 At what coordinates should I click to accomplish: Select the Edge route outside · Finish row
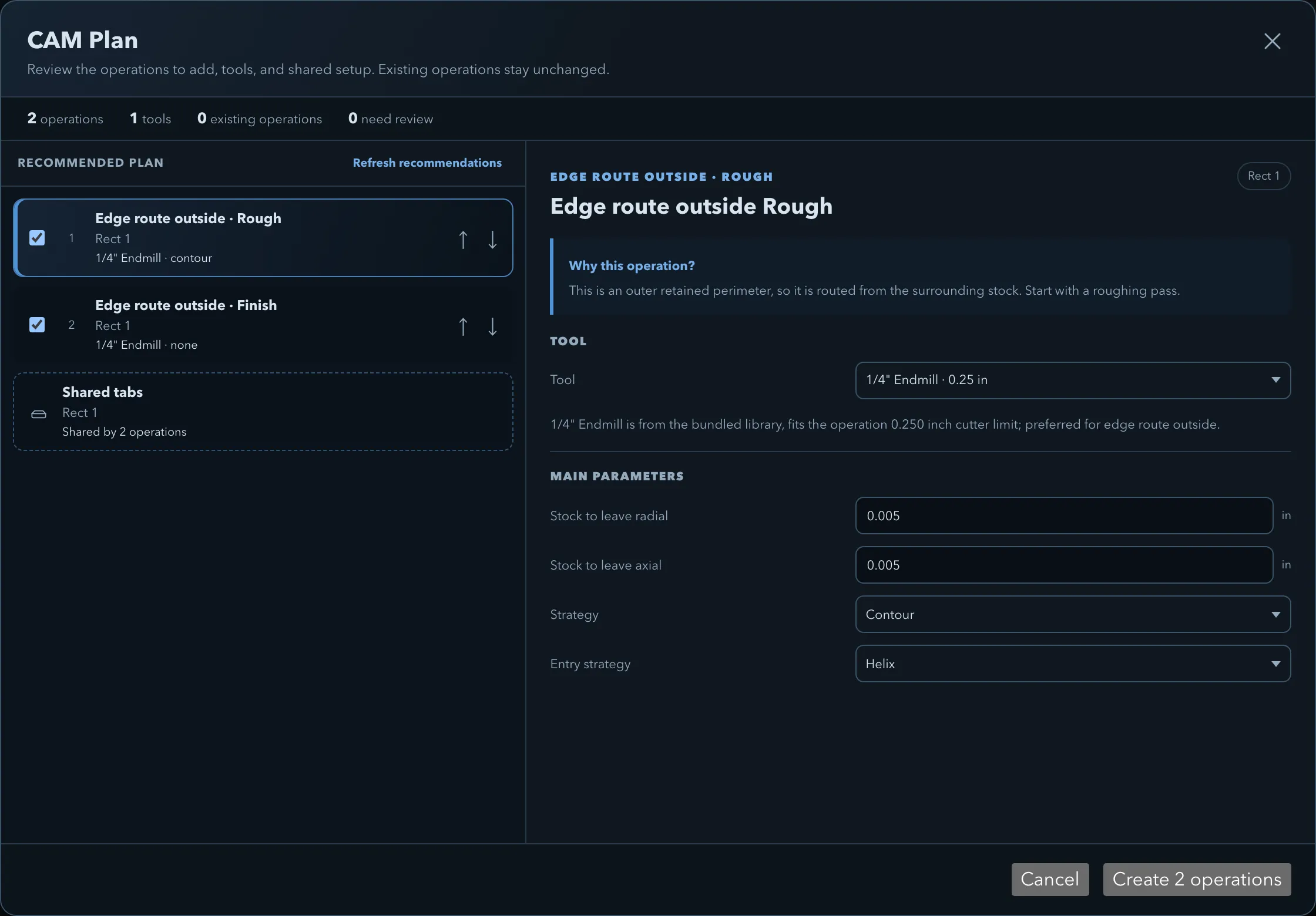pyautogui.click(x=263, y=325)
